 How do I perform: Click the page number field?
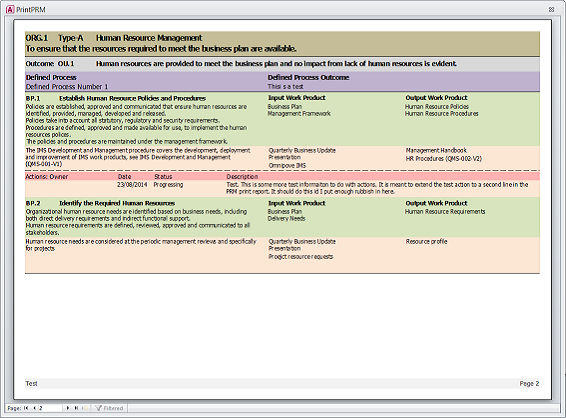click(50, 408)
